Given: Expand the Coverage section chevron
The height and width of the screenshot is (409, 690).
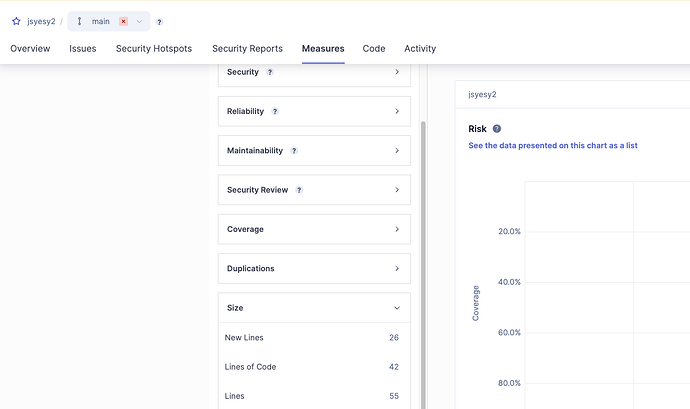Looking at the screenshot, I should pos(397,229).
